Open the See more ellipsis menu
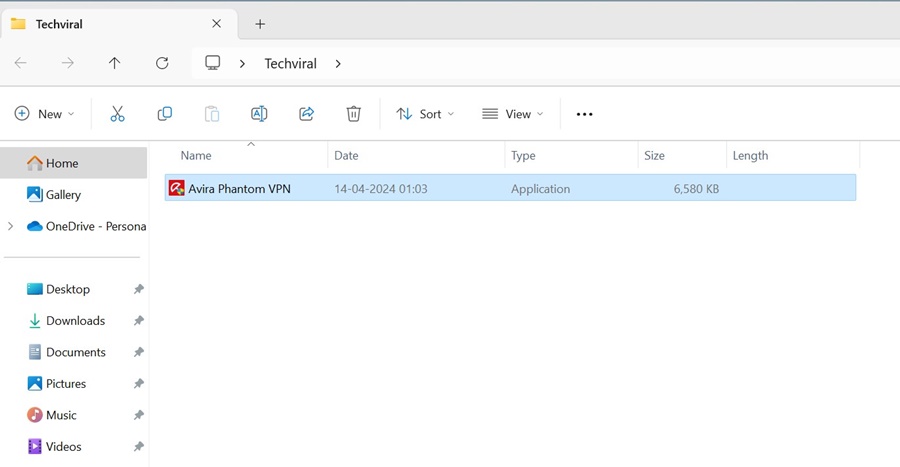 pyautogui.click(x=584, y=114)
